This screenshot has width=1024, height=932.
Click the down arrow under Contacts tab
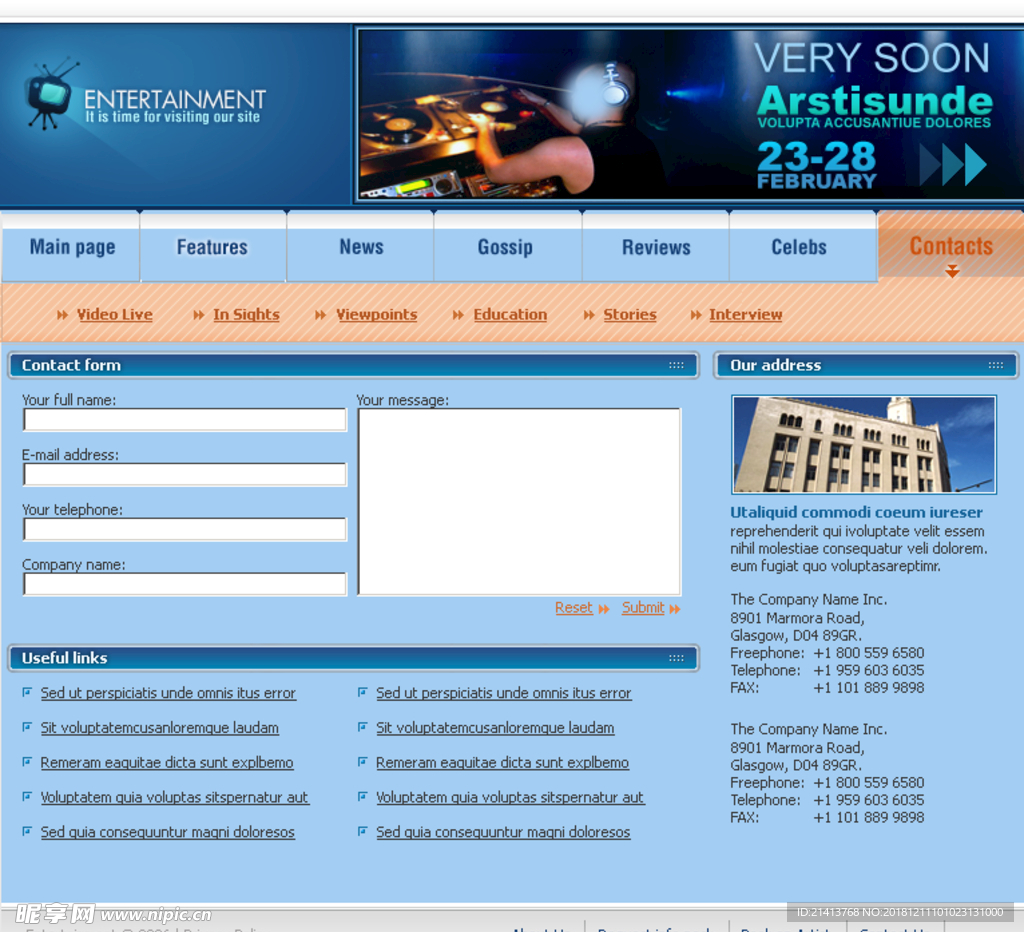coord(952,271)
